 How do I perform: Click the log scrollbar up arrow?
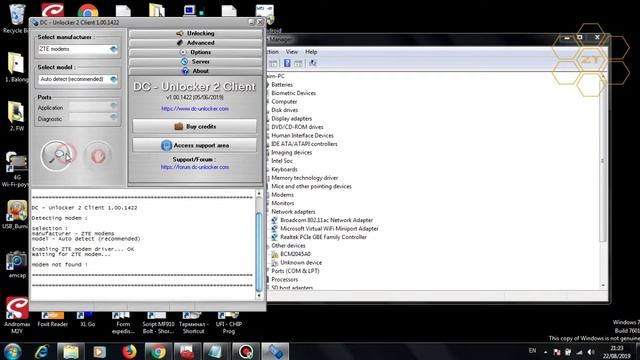(259, 193)
